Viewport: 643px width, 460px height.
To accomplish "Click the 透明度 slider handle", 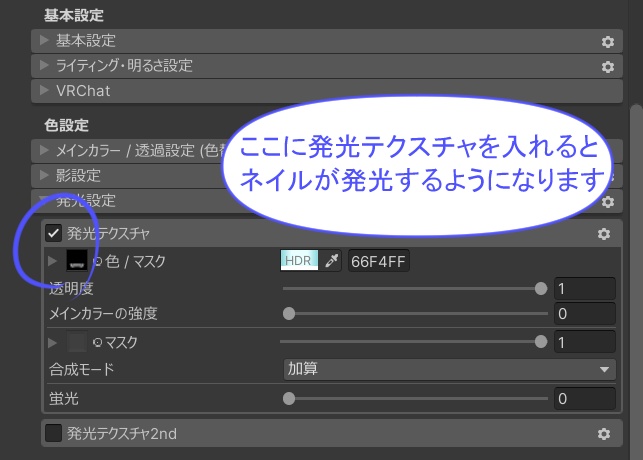I will point(541,289).
